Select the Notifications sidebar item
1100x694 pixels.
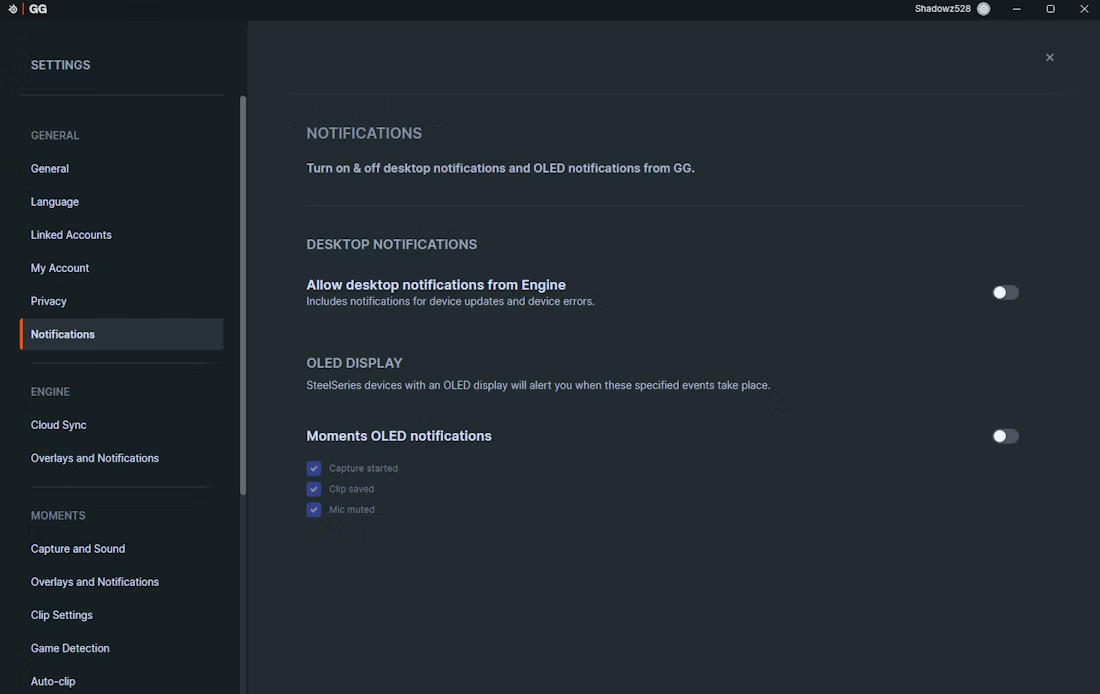click(x=121, y=334)
